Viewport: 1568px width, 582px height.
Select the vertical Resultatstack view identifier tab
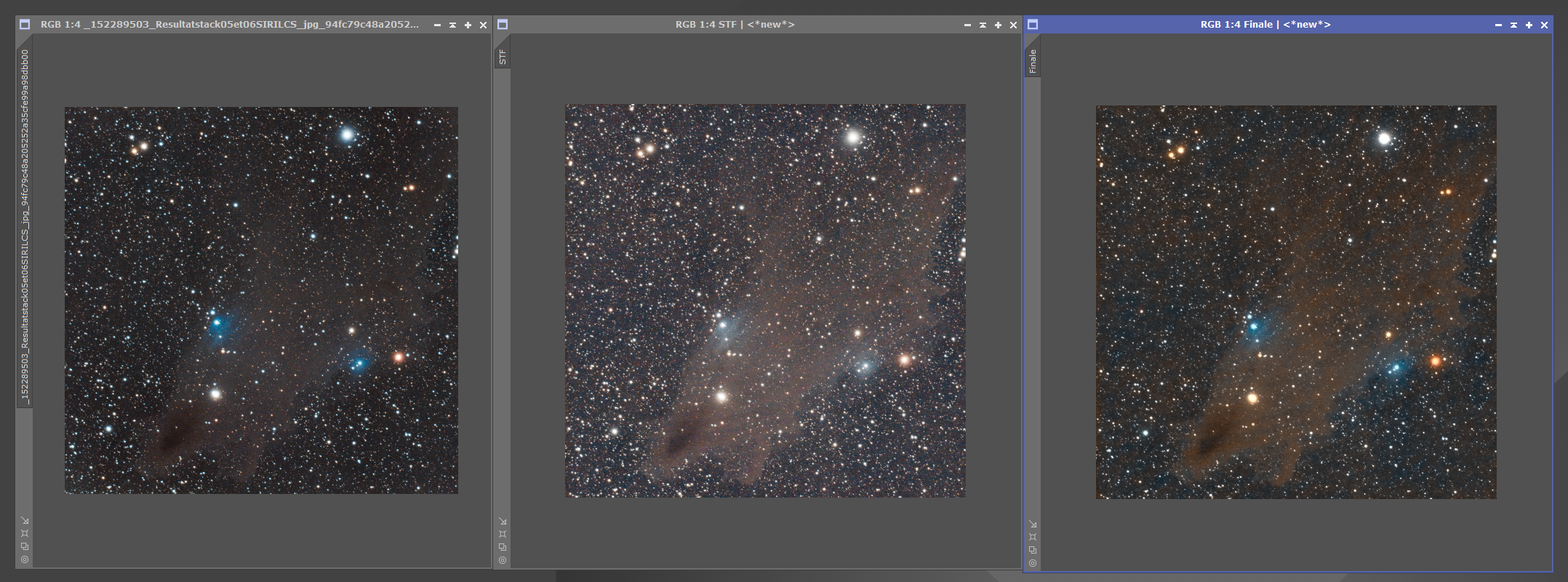pos(25,227)
